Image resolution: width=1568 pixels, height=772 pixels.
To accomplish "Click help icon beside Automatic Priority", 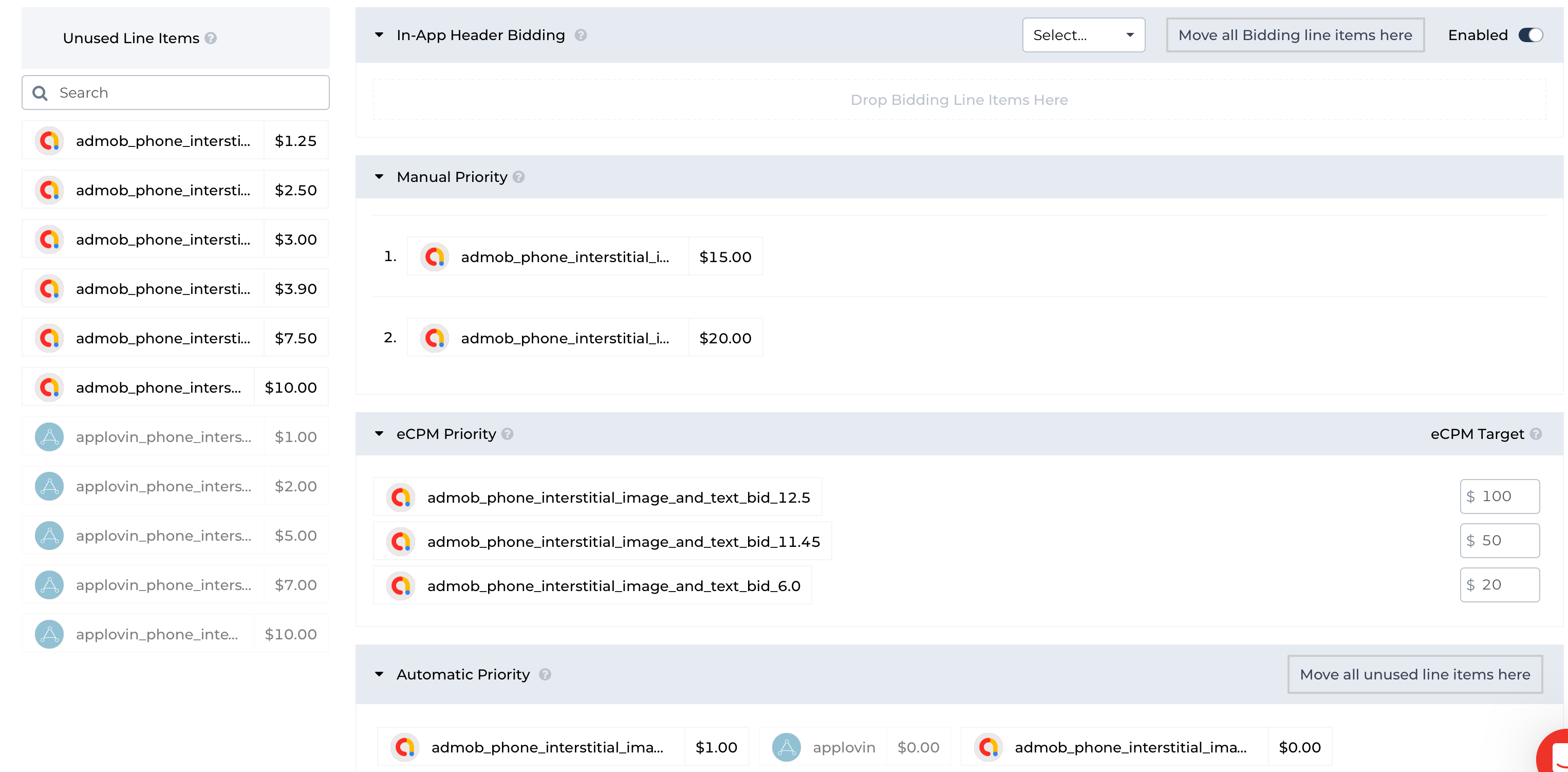I will click(545, 674).
